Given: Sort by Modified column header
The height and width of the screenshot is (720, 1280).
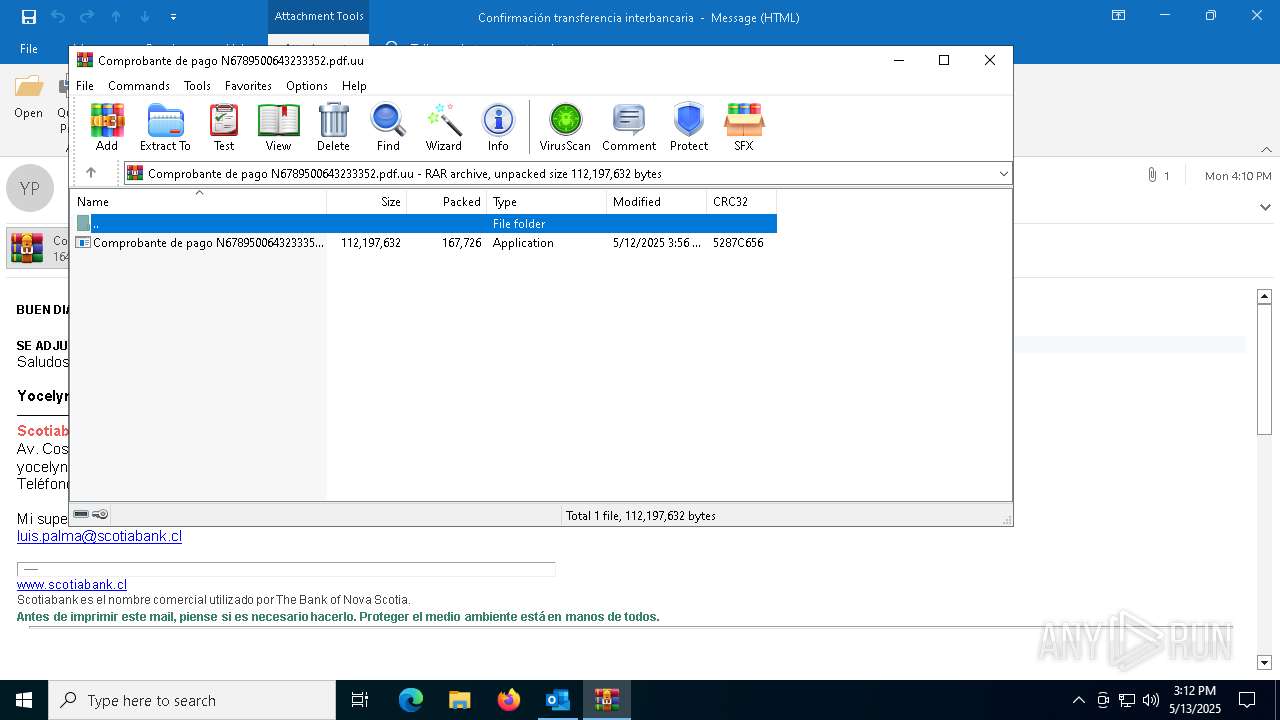Looking at the screenshot, I should (657, 201).
